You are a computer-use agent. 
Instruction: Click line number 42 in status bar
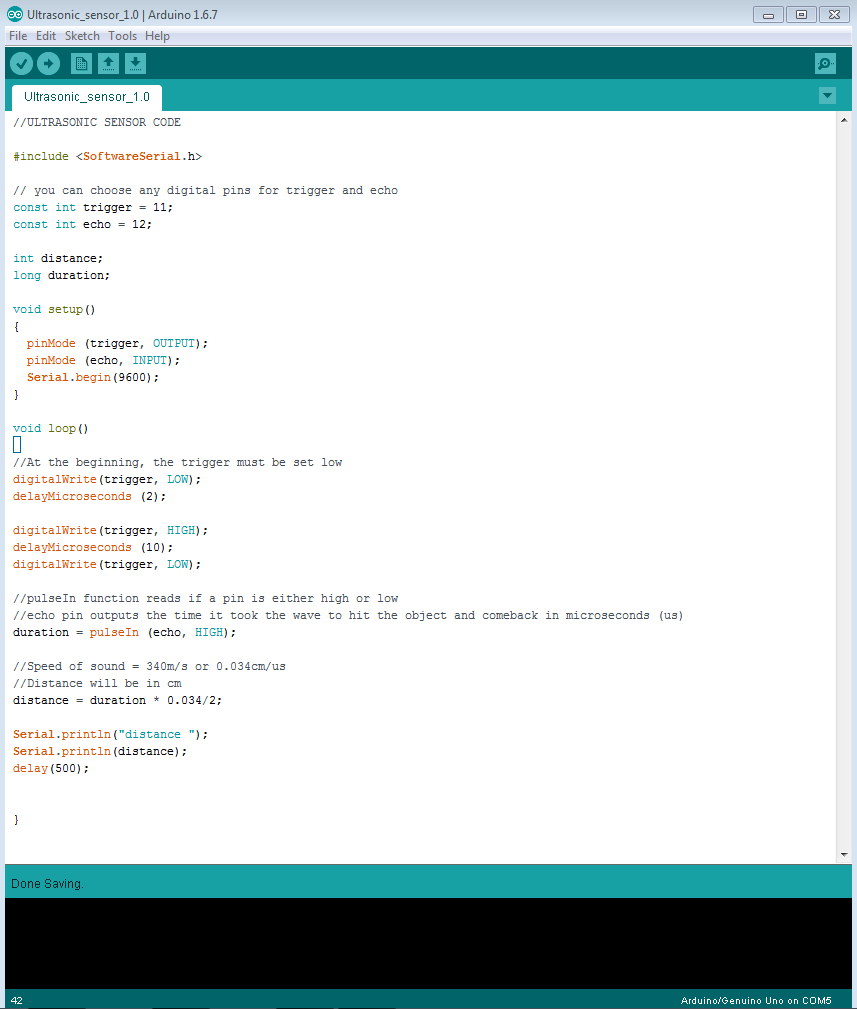coord(17,1000)
